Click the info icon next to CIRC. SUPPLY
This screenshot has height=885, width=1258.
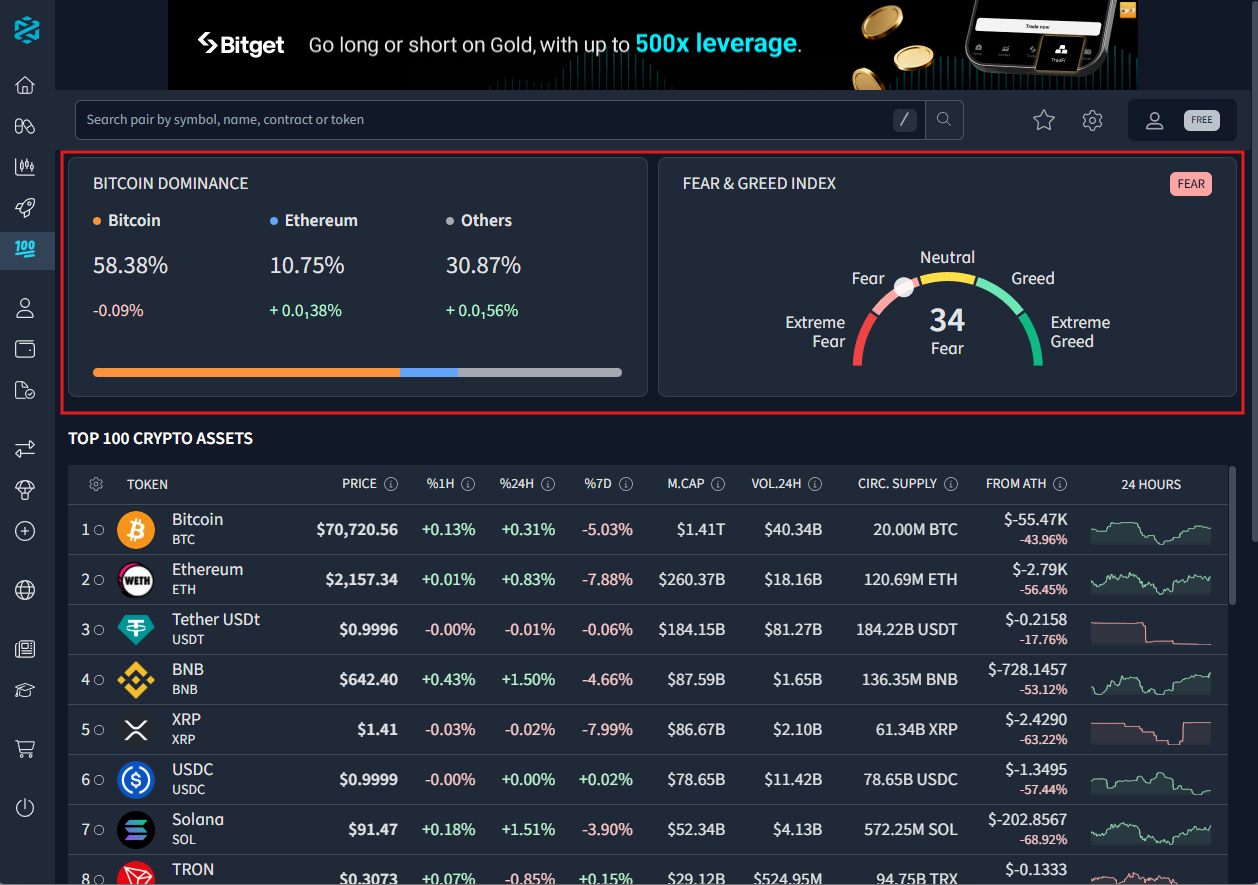tap(951, 484)
